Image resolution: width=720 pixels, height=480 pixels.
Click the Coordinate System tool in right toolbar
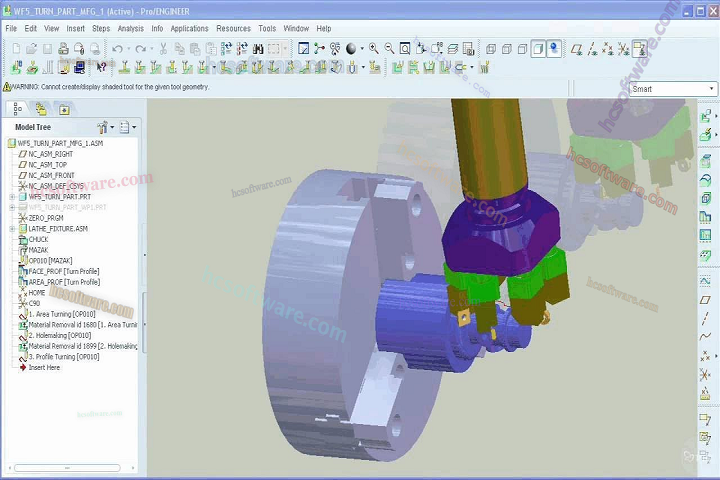tap(705, 375)
